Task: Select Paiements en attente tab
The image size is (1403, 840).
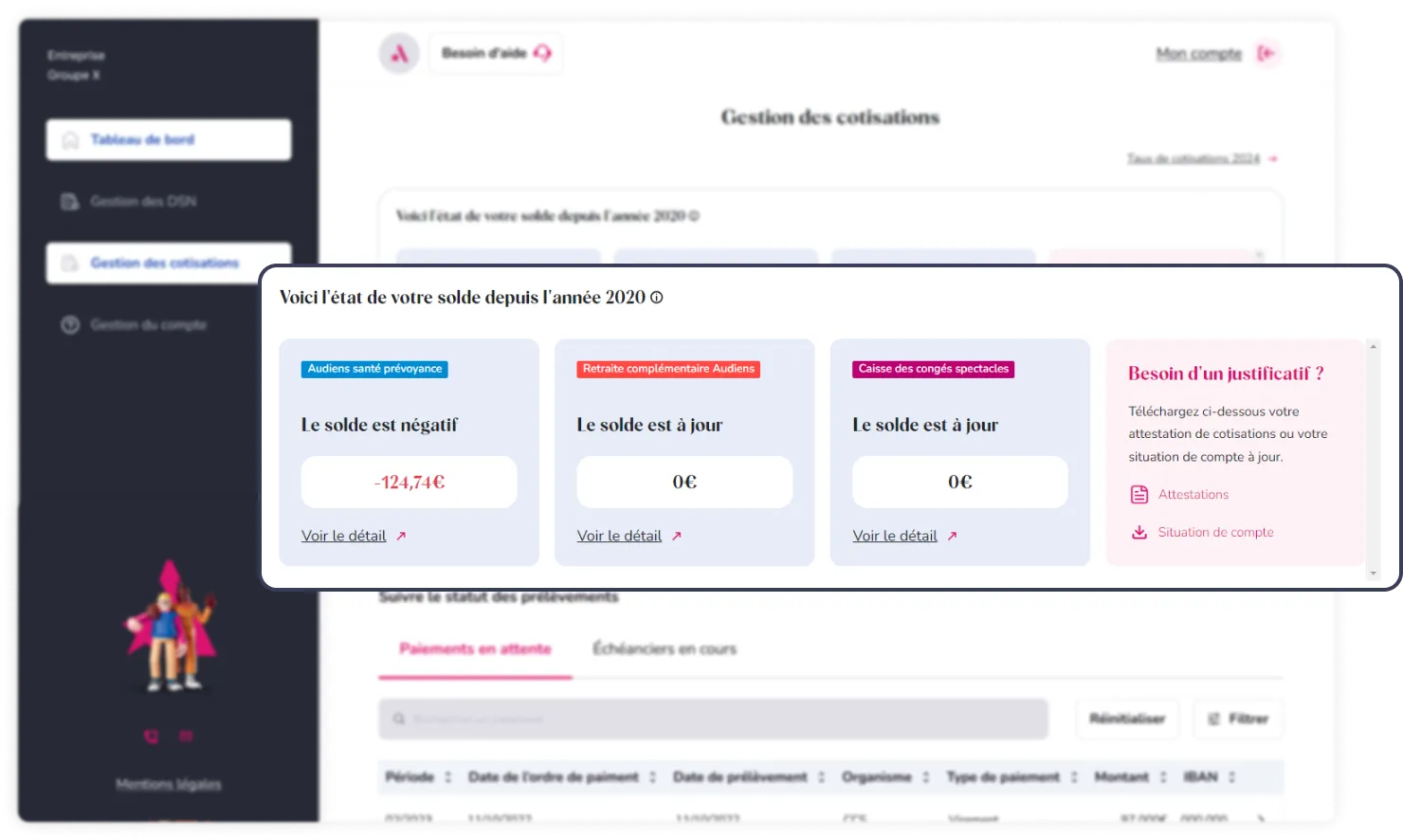Action: point(475,649)
